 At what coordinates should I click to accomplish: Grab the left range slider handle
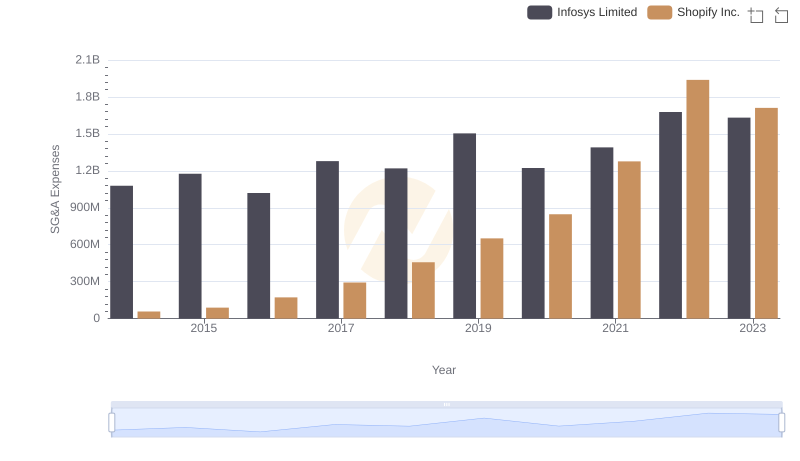pos(112,422)
